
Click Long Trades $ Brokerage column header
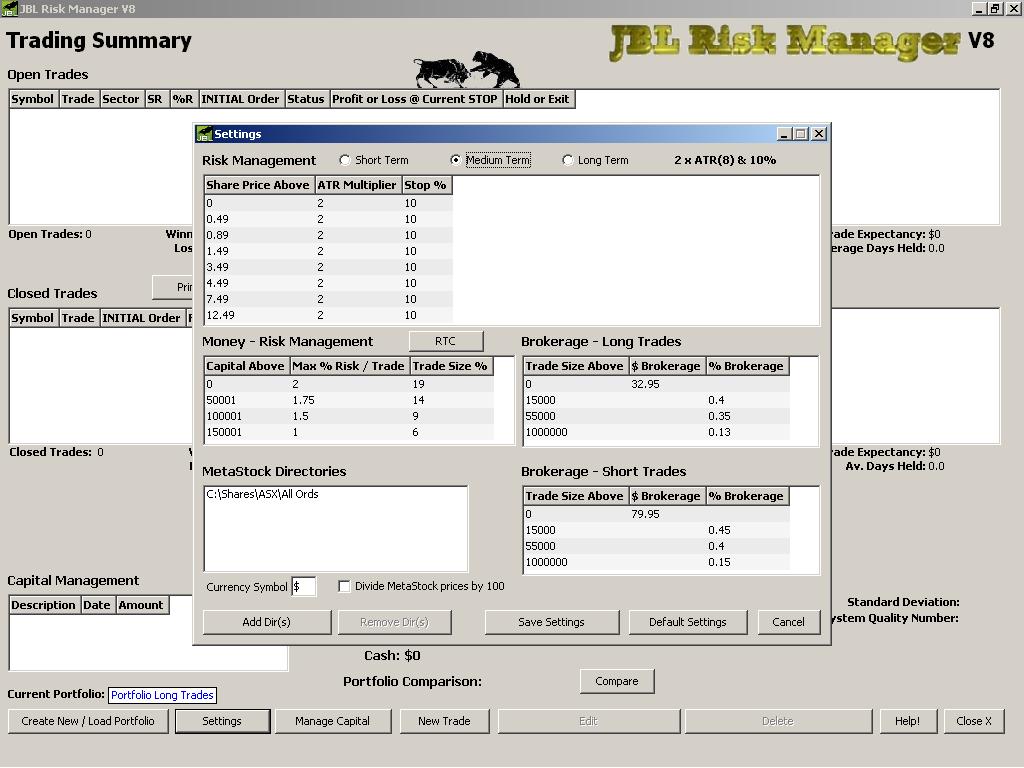(x=667, y=366)
